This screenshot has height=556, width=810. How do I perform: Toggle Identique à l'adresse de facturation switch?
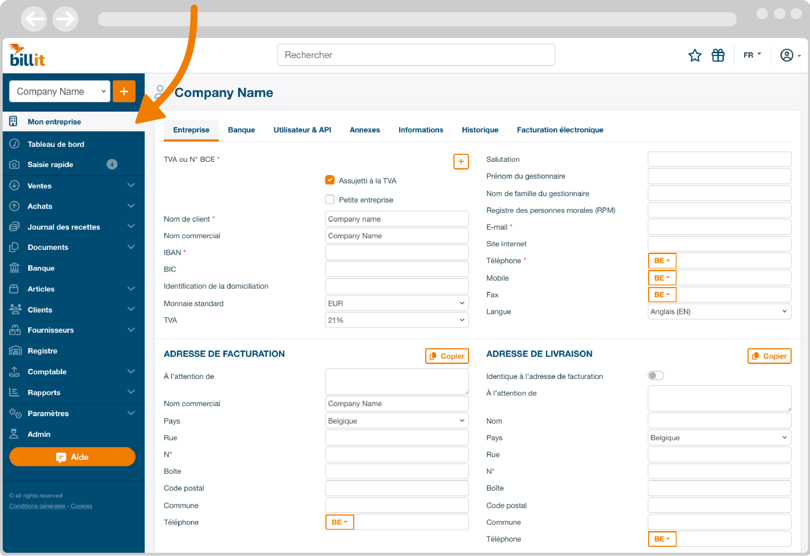point(655,376)
